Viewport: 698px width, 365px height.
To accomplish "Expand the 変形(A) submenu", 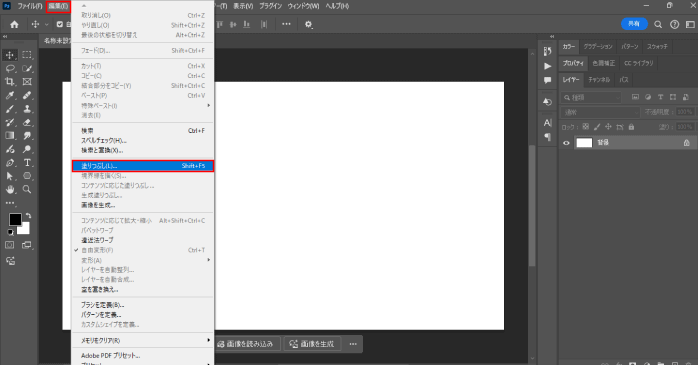I will click(142, 260).
